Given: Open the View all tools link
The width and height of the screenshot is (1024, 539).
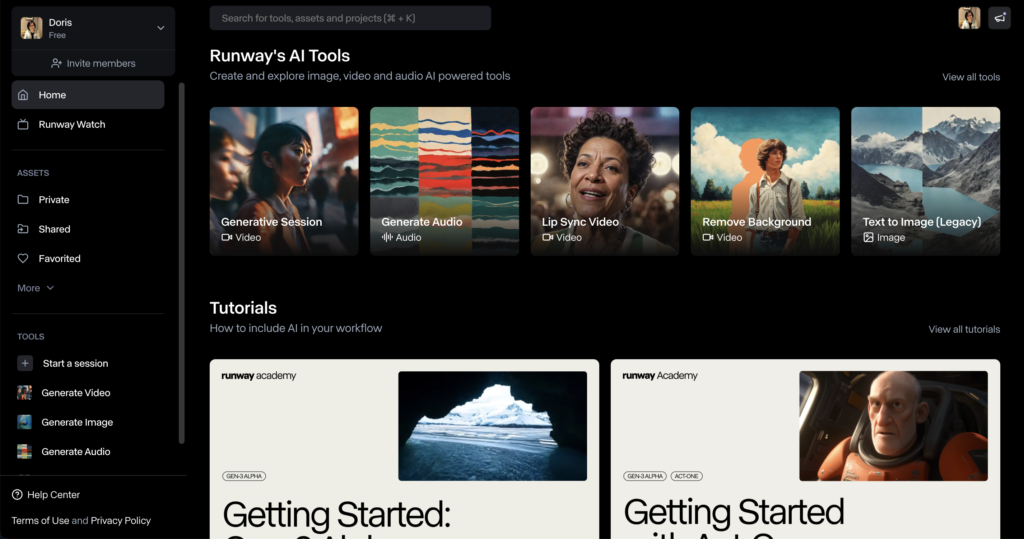Looking at the screenshot, I should pos(970,77).
